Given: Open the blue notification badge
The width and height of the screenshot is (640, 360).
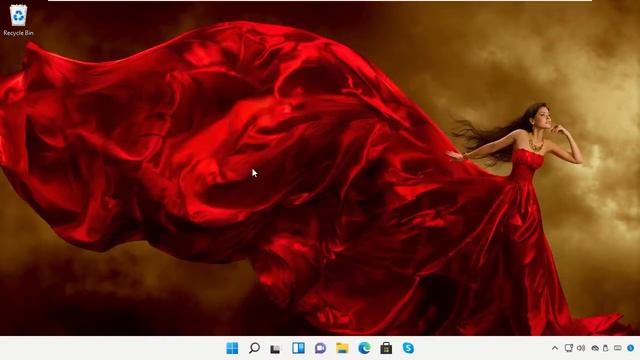Looking at the screenshot, I should coord(631,348).
